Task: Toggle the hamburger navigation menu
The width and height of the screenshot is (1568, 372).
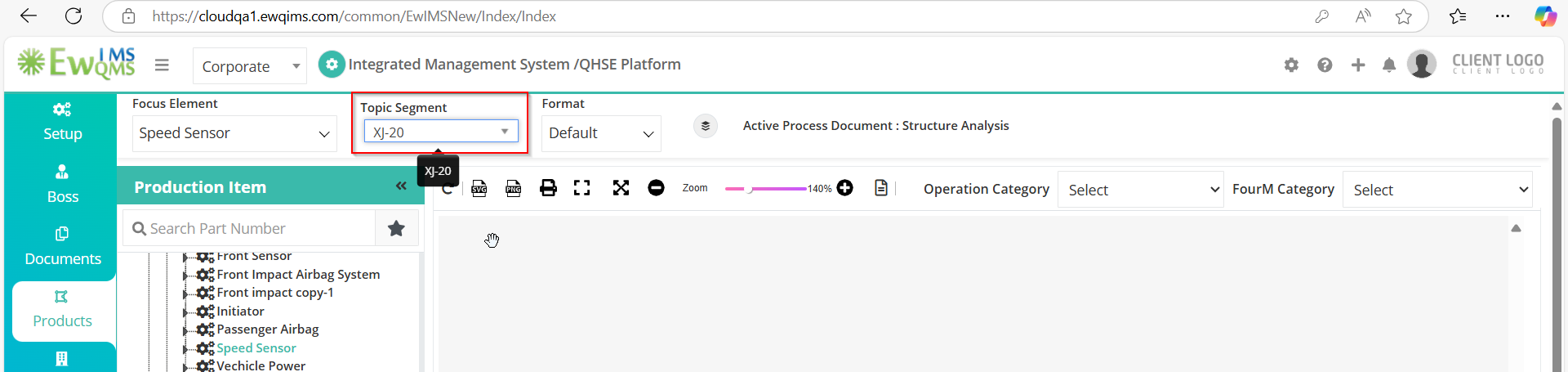Action: 162,65
